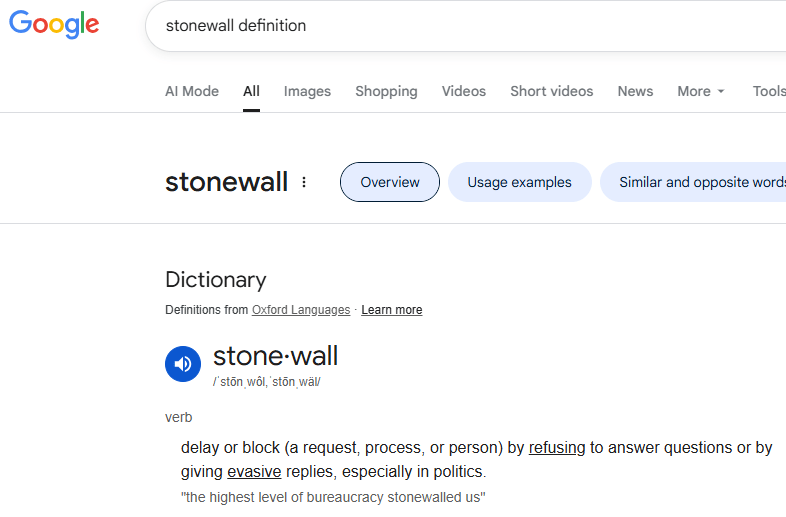
Task: Open the Images tab
Action: tap(307, 91)
